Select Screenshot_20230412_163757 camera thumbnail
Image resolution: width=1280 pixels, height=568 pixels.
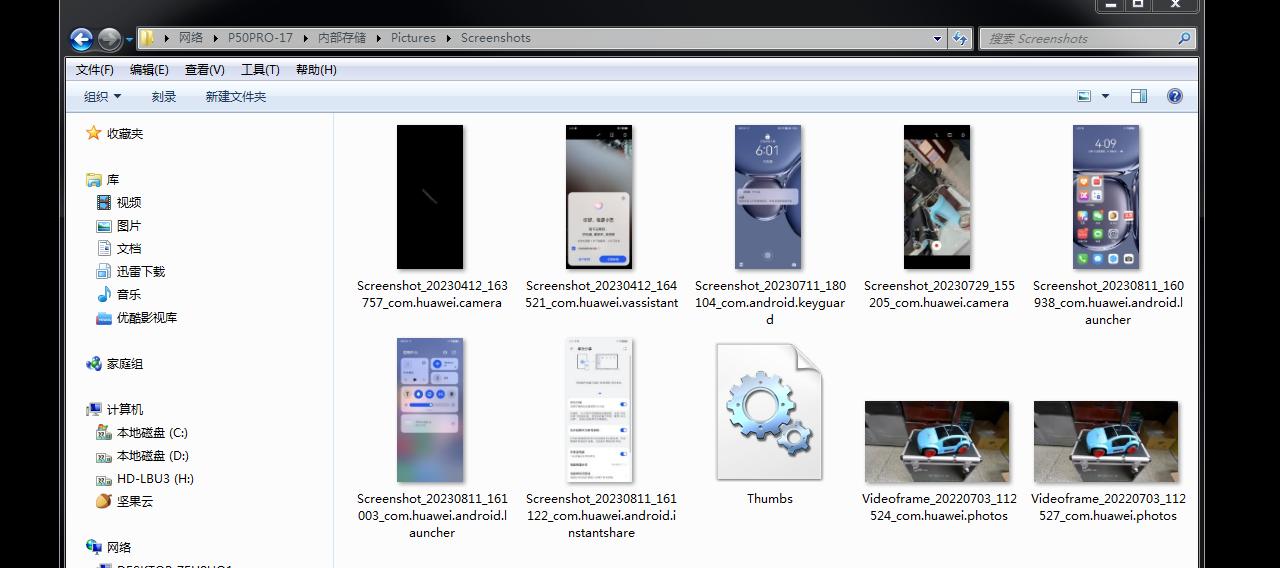430,197
